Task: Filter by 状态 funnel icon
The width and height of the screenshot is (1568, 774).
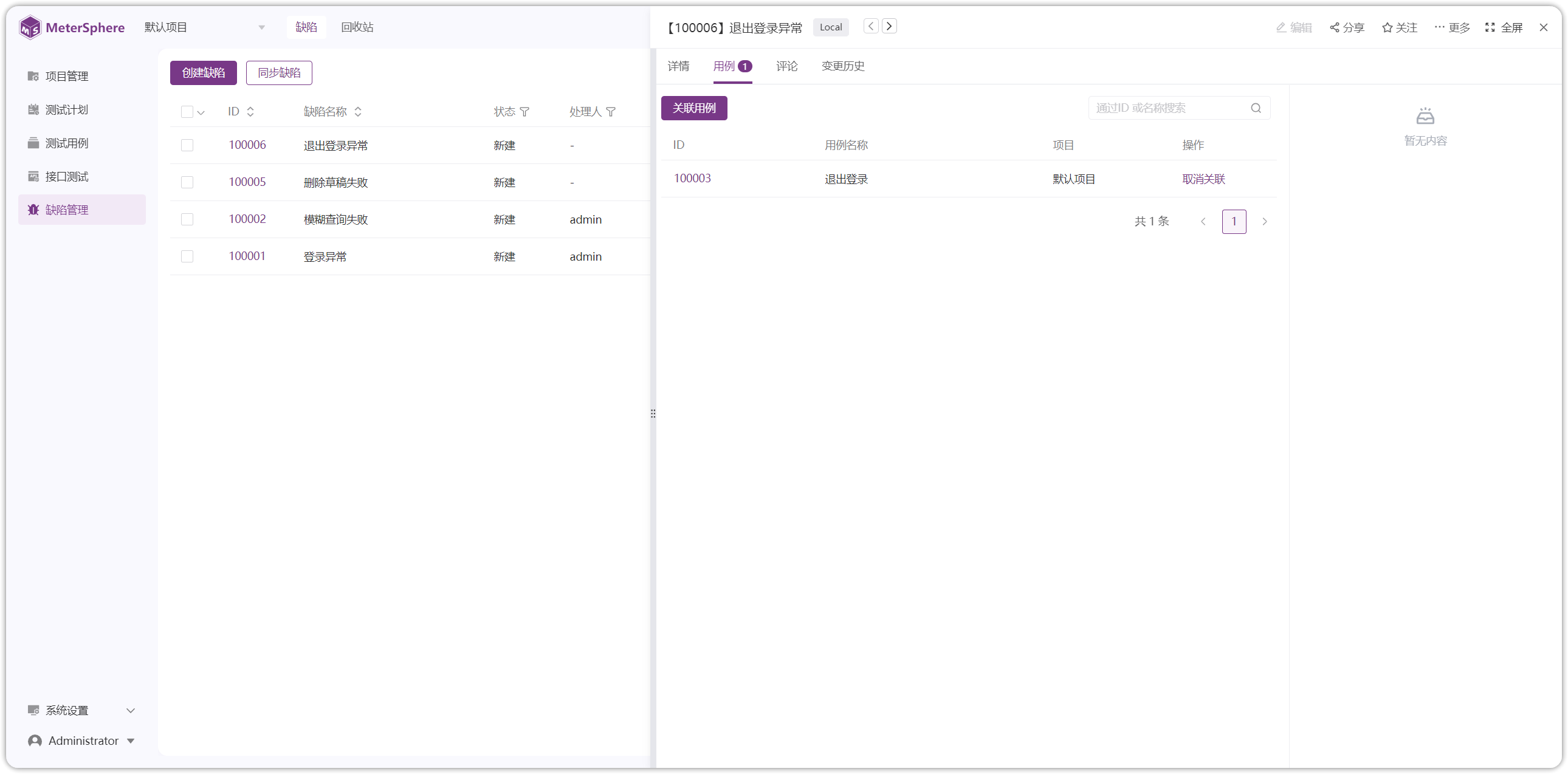Action: pyautogui.click(x=524, y=112)
